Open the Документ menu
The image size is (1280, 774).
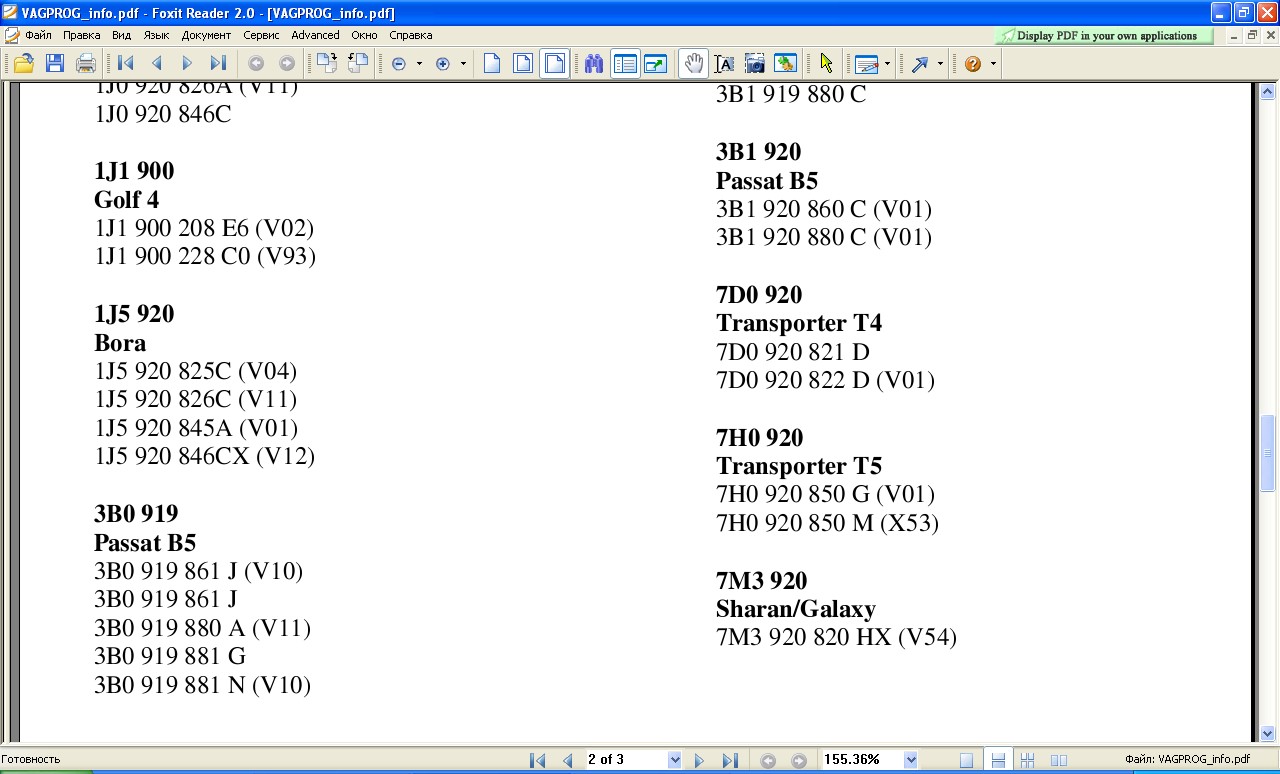tap(207, 35)
